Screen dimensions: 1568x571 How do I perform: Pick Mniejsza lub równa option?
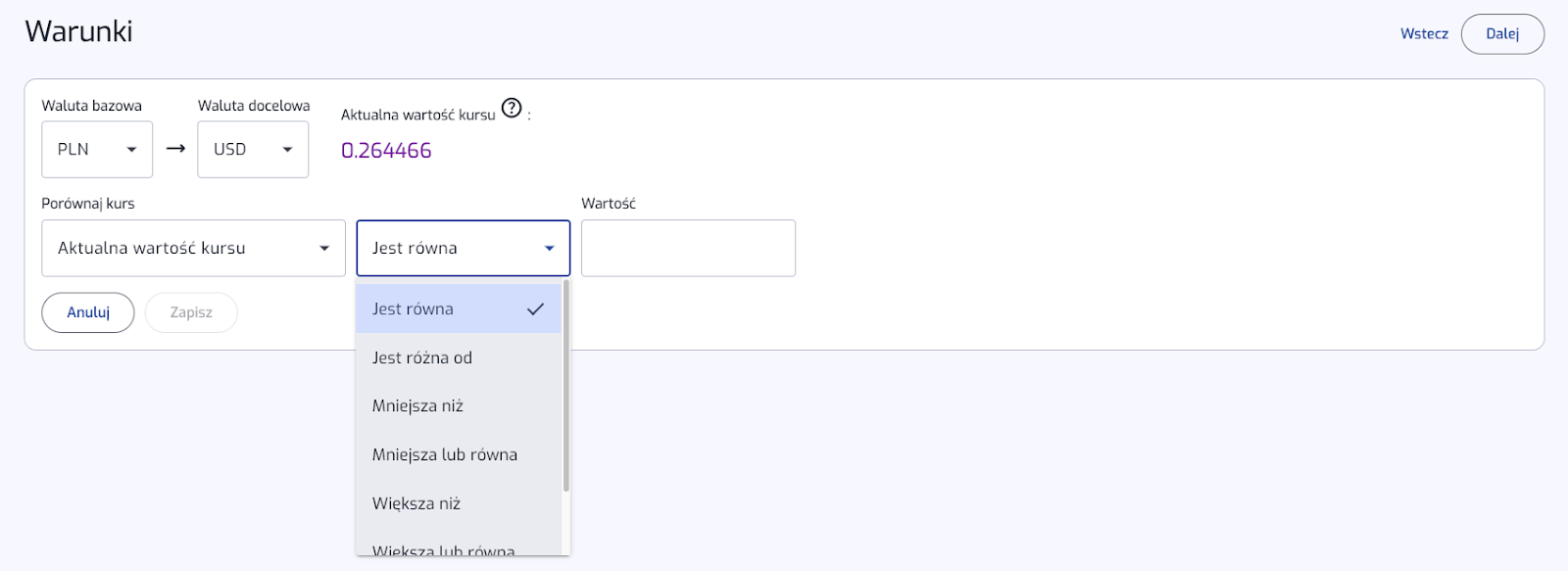point(459,454)
